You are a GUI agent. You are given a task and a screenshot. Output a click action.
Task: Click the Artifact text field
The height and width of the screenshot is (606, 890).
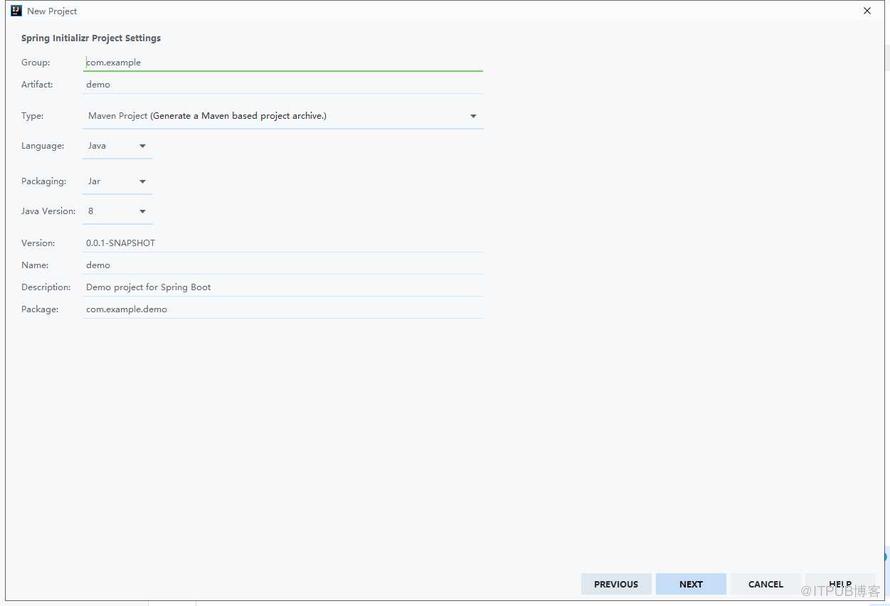click(283, 85)
